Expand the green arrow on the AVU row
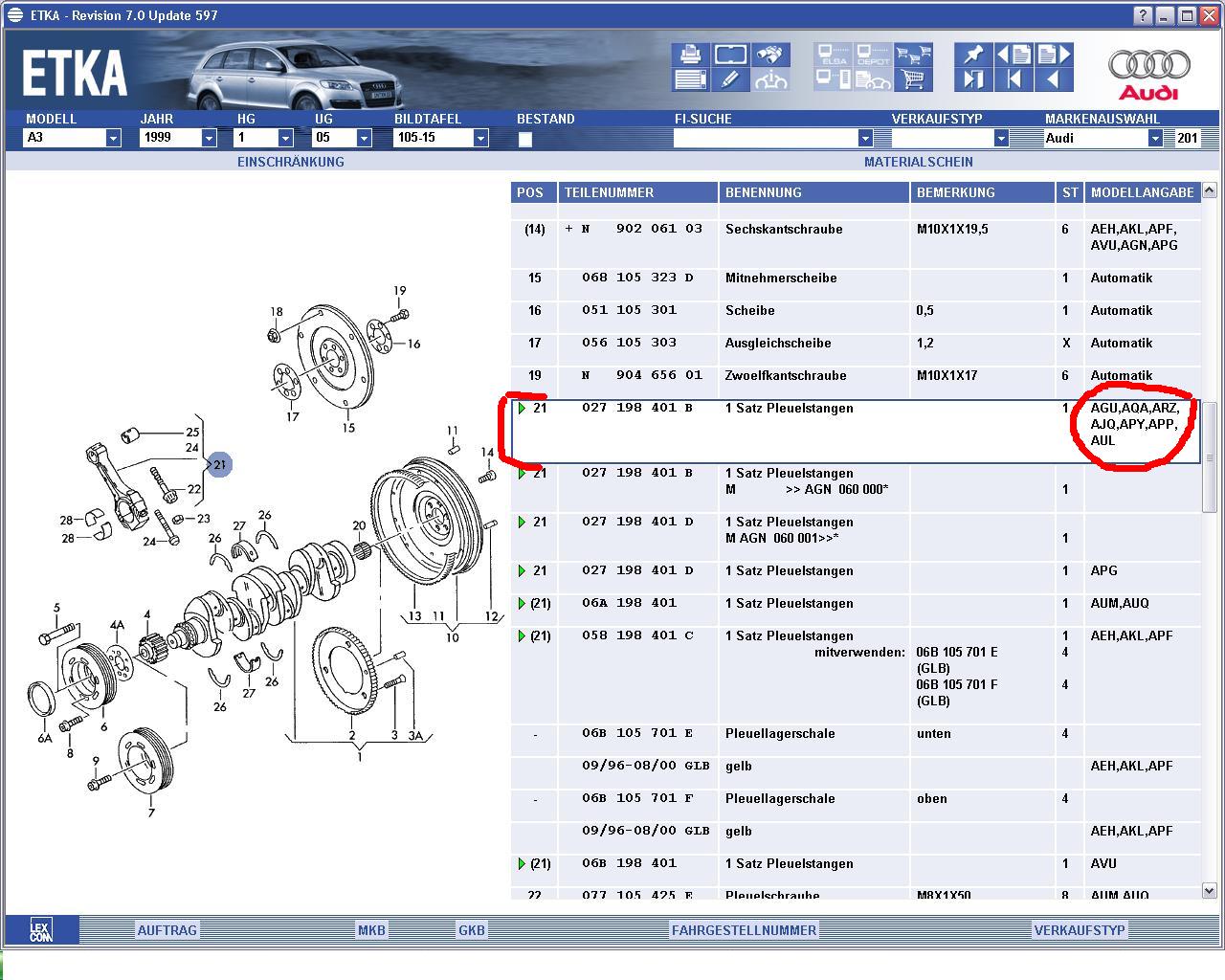Image resolution: width=1225 pixels, height=980 pixels. (x=522, y=863)
